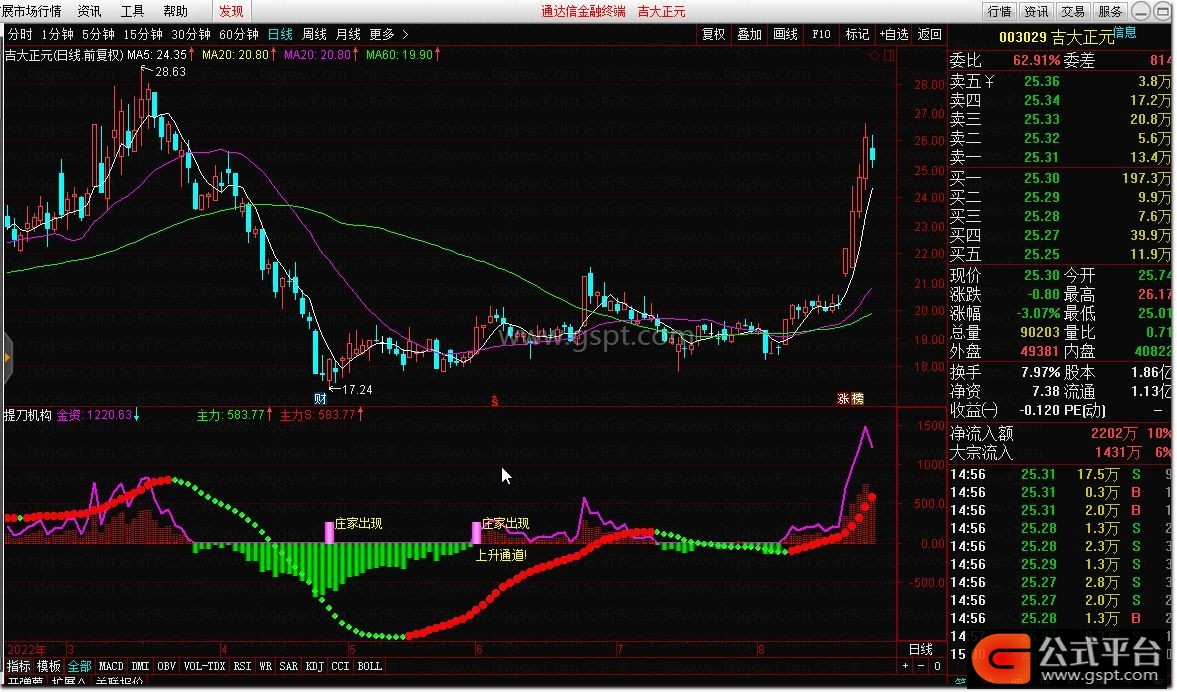Click the 净流入额 value 2202万
The width and height of the screenshot is (1177, 692).
pos(1115,434)
